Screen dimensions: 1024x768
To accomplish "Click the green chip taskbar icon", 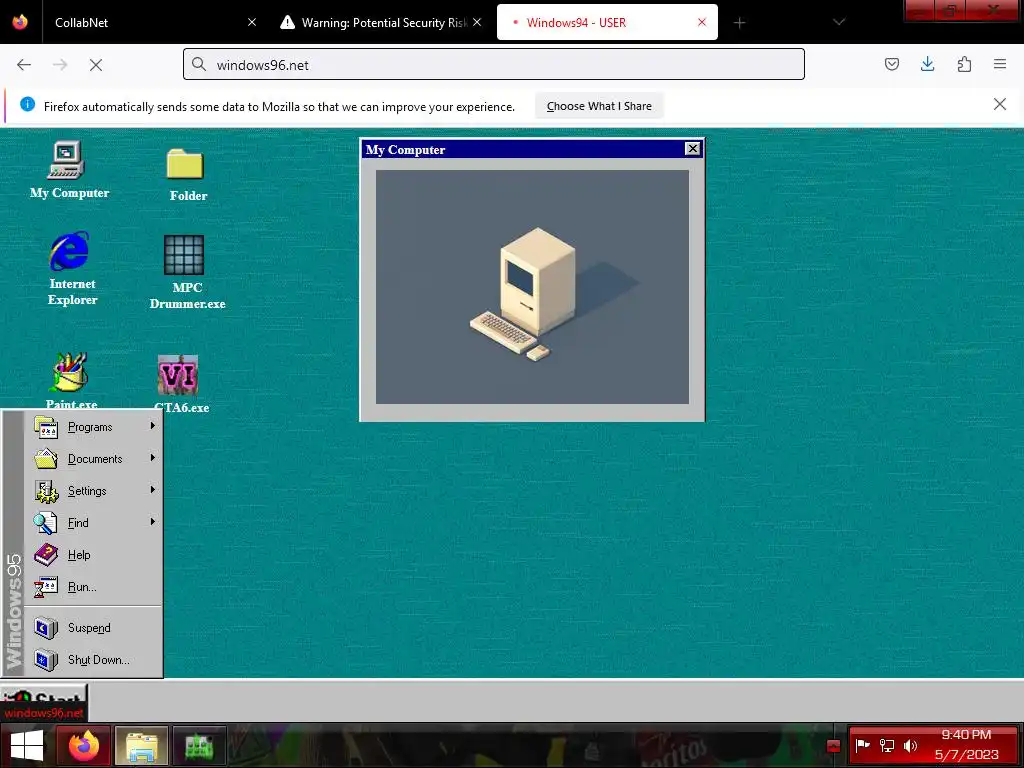I will pyautogui.click(x=199, y=746).
